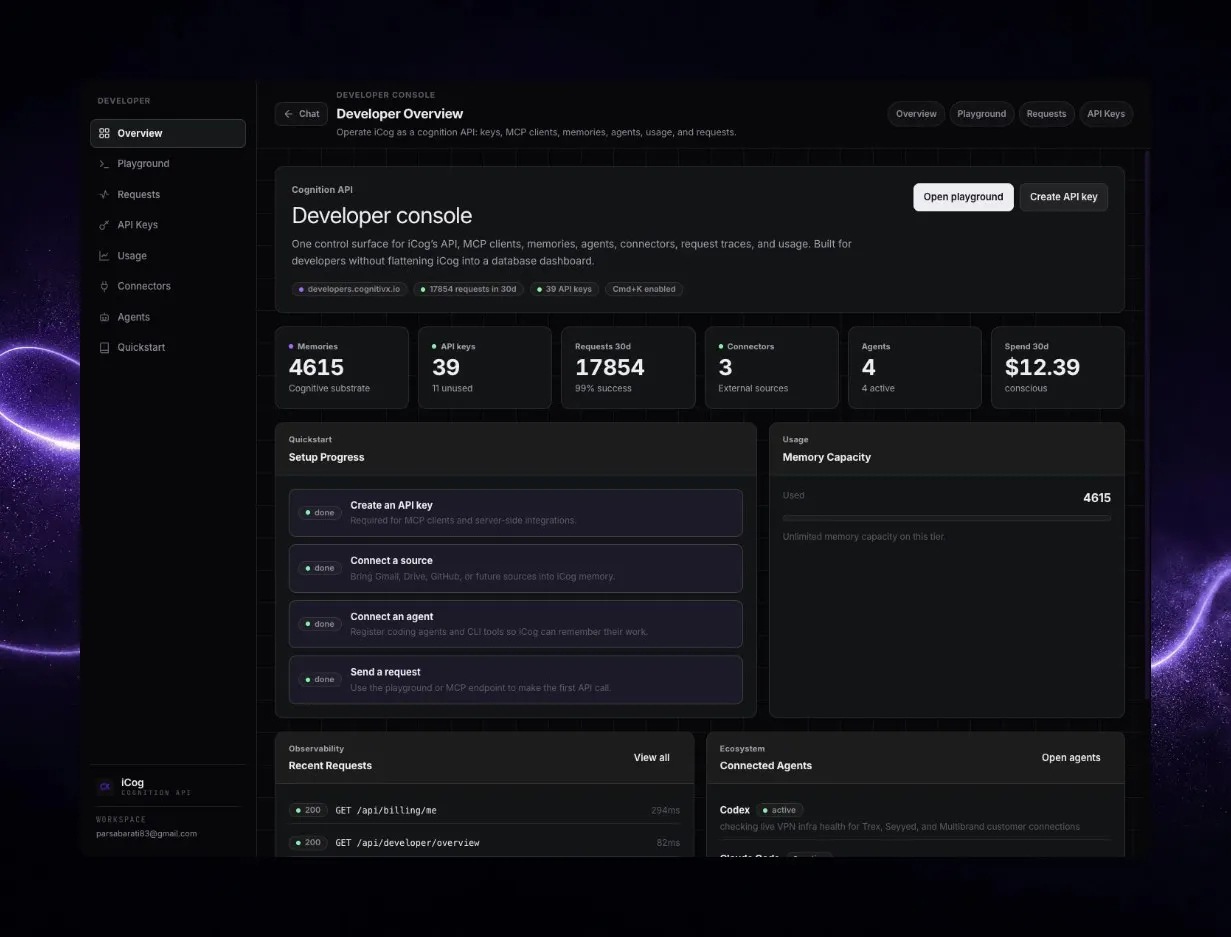
Task: Click the 294ms latency value
Action: point(665,810)
